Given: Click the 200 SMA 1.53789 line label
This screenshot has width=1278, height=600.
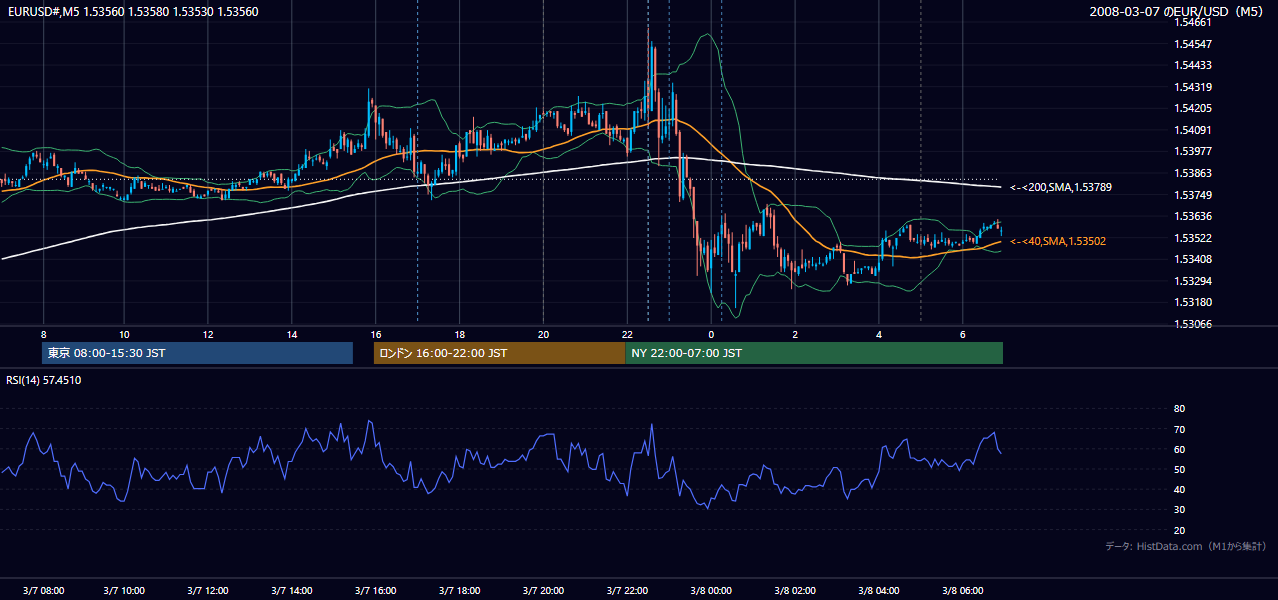Looking at the screenshot, I should click(x=1060, y=187).
